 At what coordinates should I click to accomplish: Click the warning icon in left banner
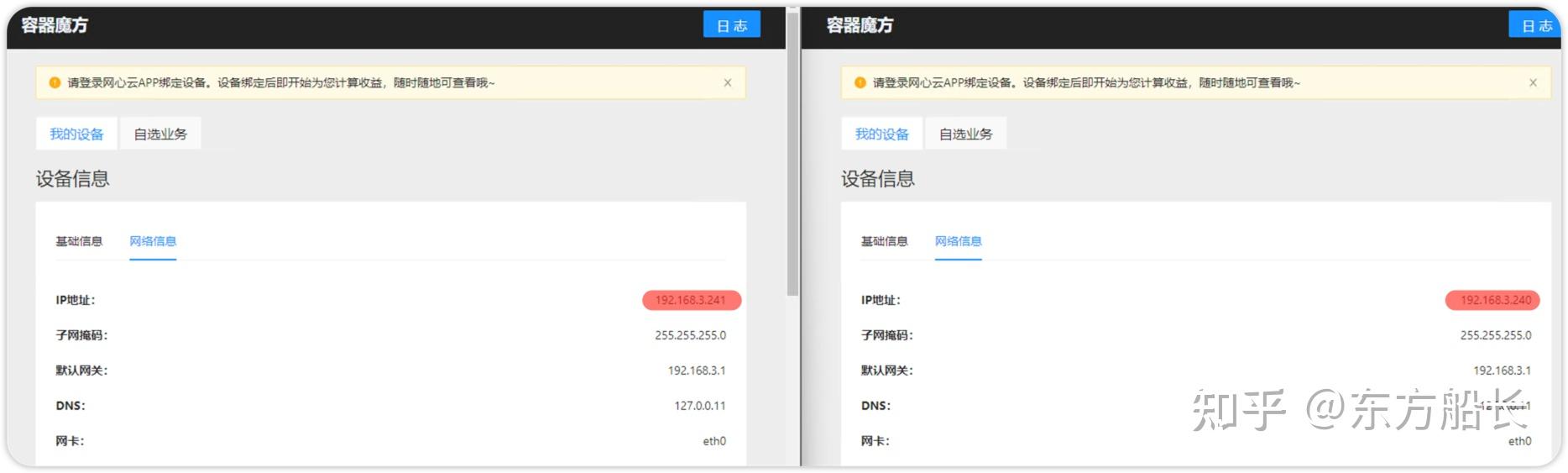coord(55,82)
